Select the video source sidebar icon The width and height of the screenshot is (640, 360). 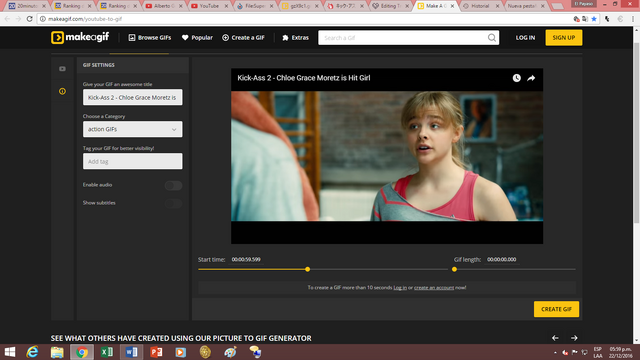(x=62, y=69)
